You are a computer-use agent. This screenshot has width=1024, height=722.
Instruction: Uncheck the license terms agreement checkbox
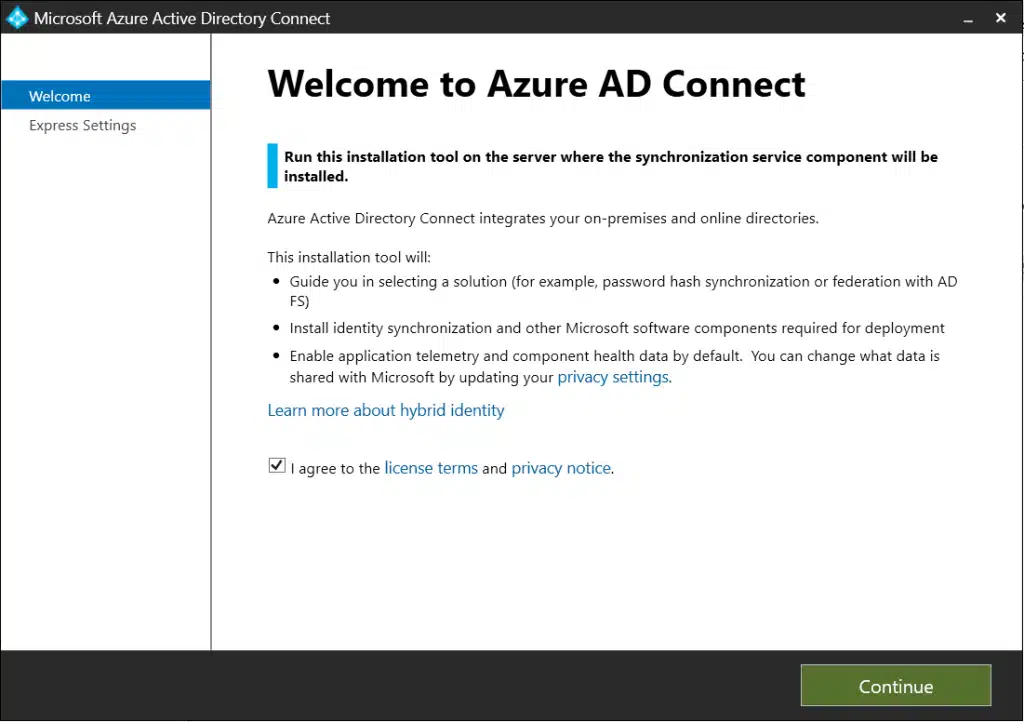pyautogui.click(x=277, y=466)
